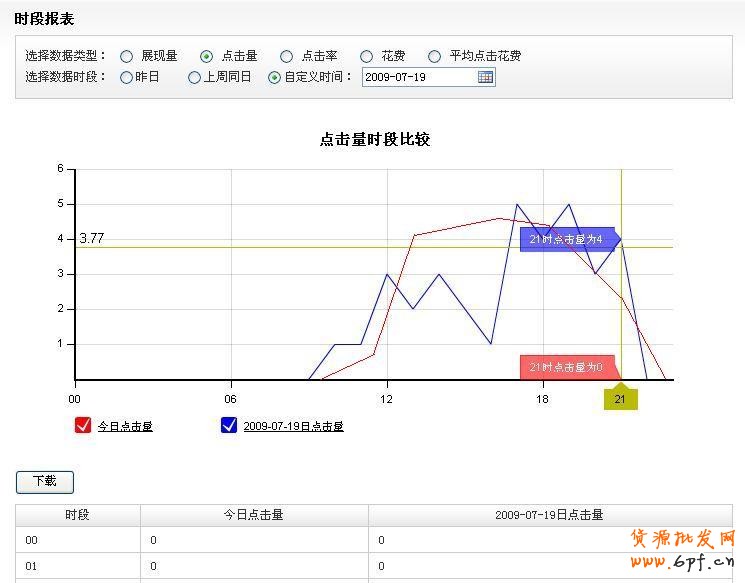
Task: Choose 上周同日 as the data period
Action: [195, 77]
